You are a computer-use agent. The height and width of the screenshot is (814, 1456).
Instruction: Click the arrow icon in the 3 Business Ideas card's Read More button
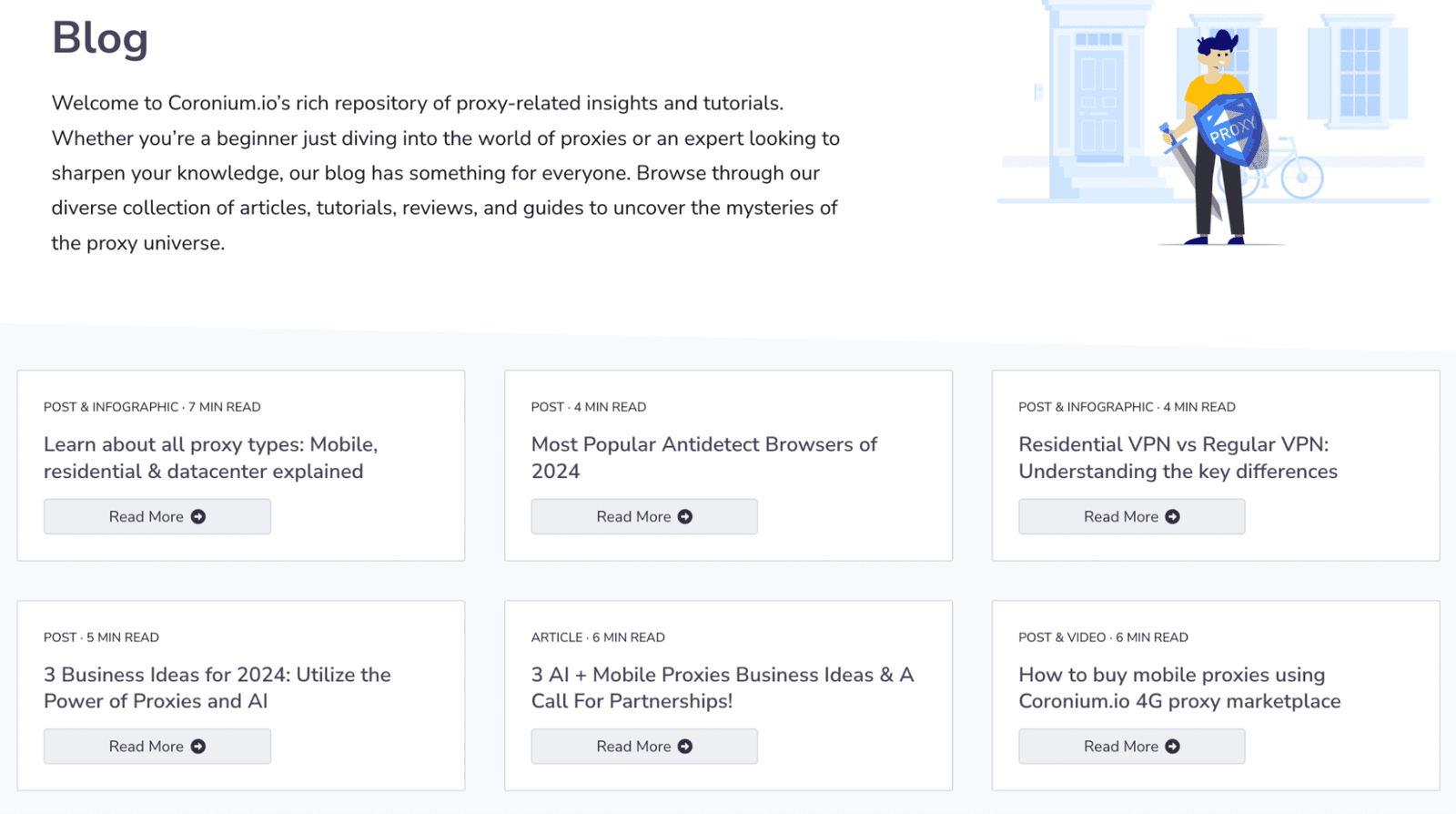point(198,747)
